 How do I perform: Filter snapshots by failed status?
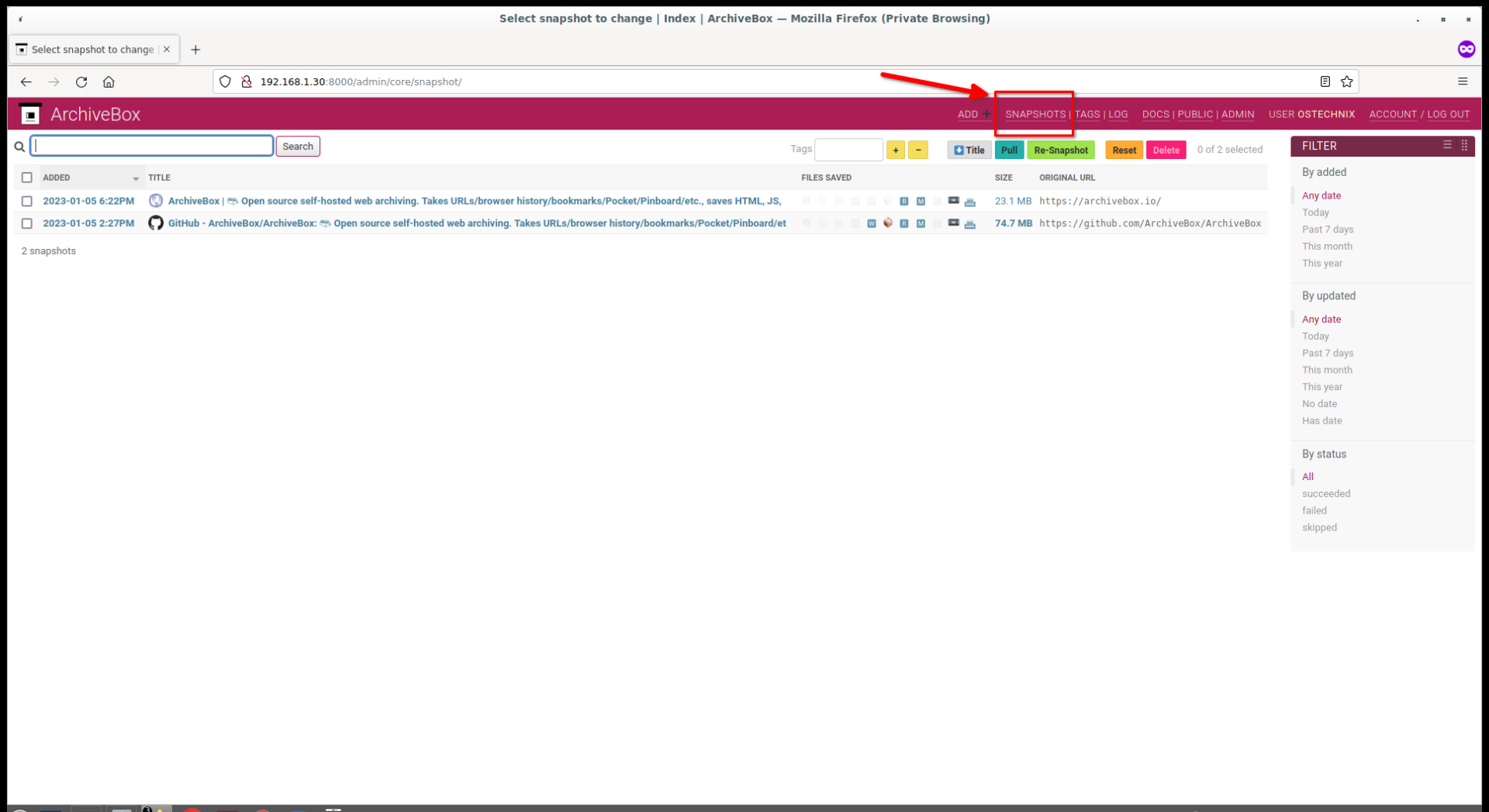pos(1315,510)
